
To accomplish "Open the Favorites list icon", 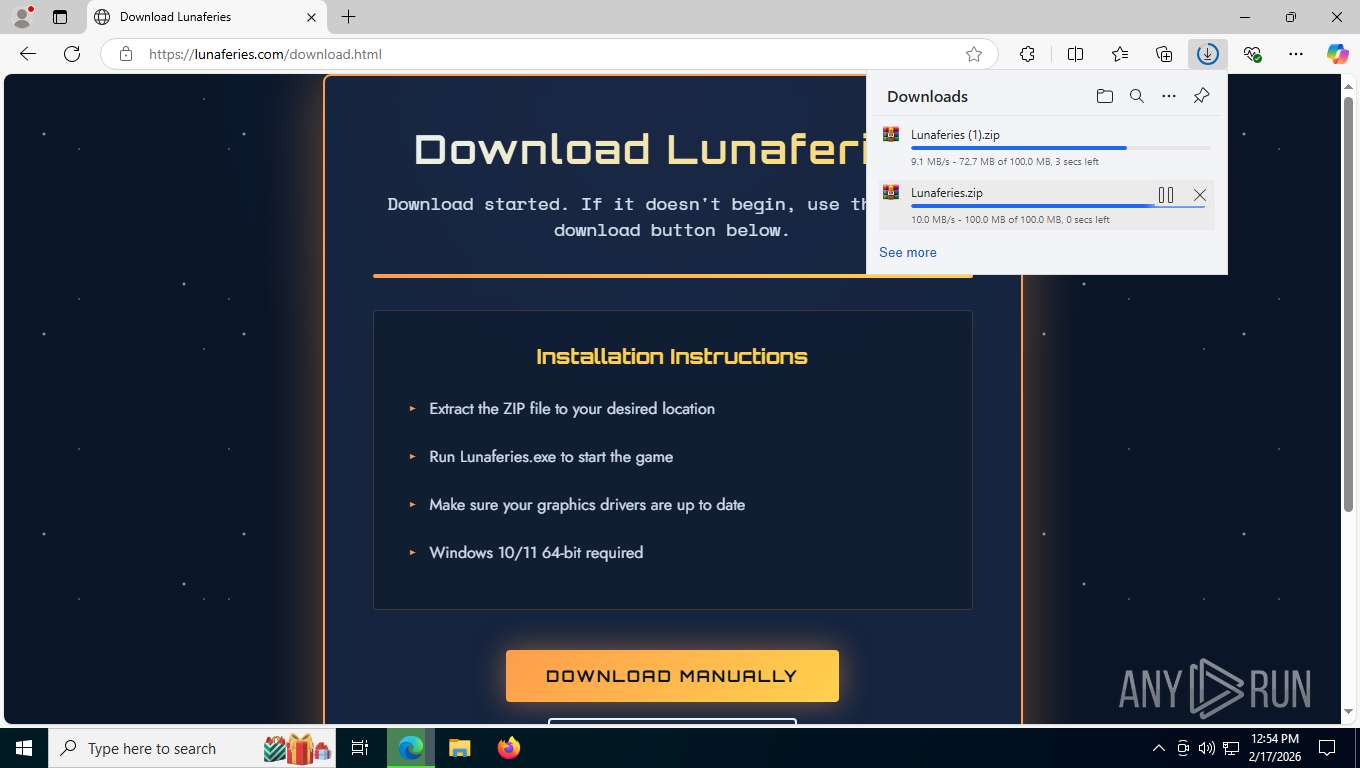I will pos(1119,54).
